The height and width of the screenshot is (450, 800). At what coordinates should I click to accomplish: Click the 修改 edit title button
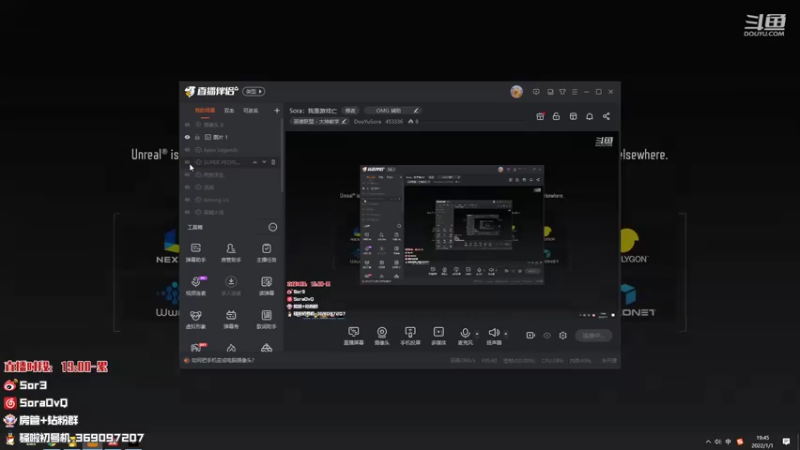tap(350, 110)
